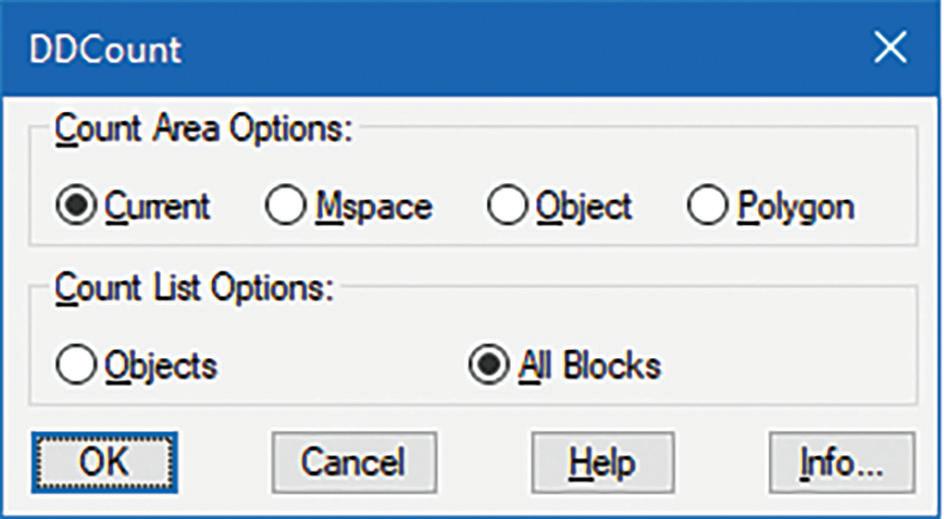
Task: Open Help for DDCount
Action: coord(602,462)
